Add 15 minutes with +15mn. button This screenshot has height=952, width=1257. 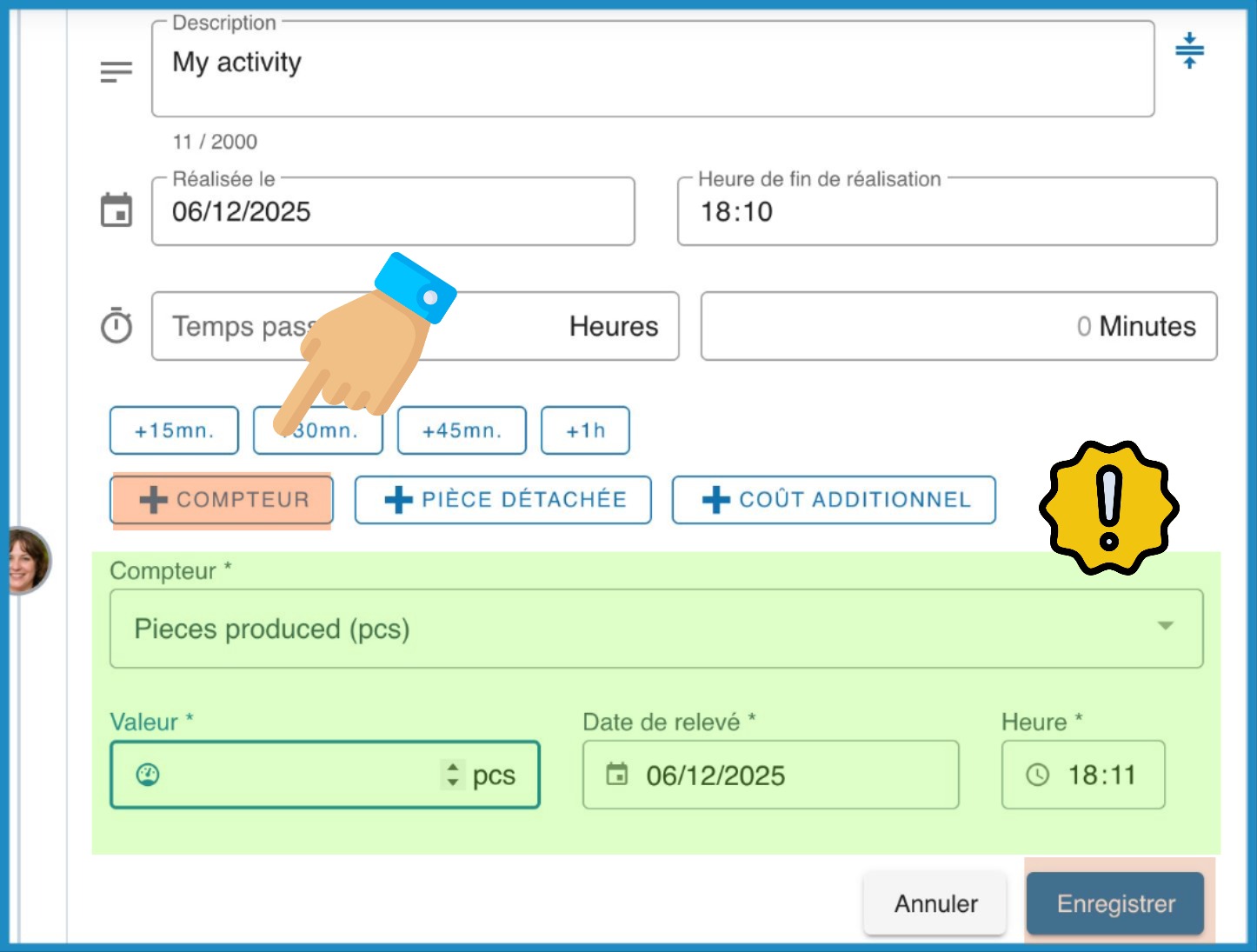pos(174,430)
